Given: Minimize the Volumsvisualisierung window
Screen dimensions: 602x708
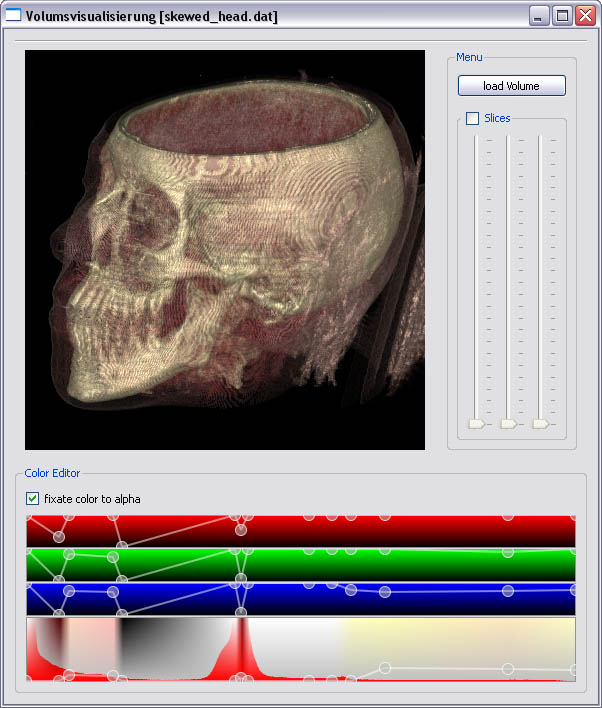Looking at the screenshot, I should 537,16.
